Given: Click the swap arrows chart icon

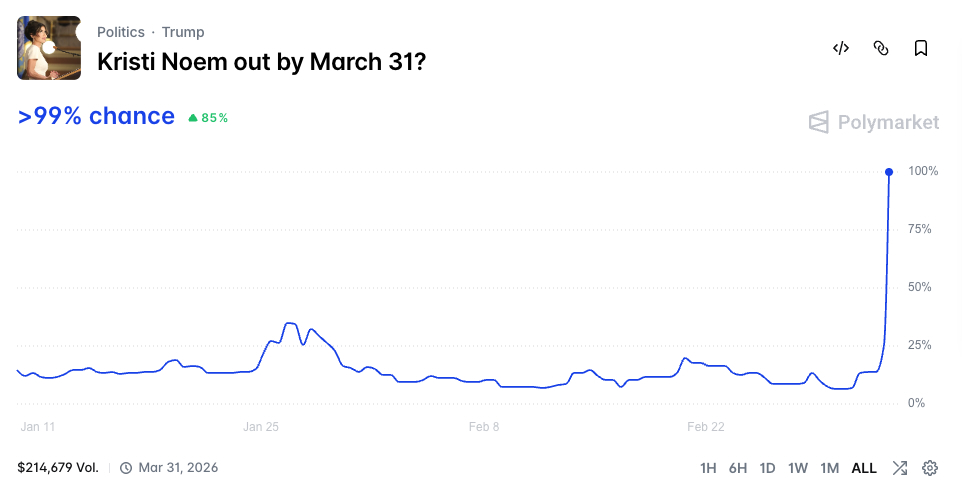Looking at the screenshot, I should [900, 468].
